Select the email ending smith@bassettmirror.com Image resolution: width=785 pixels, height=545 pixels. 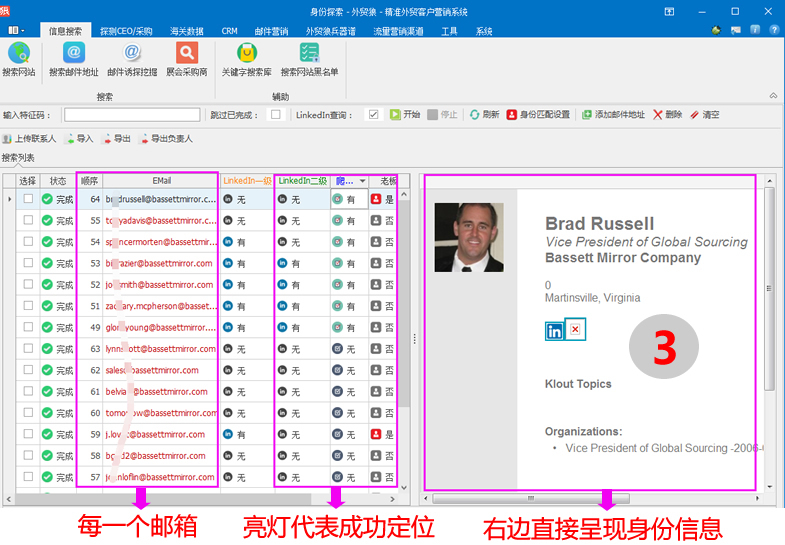coord(159,284)
